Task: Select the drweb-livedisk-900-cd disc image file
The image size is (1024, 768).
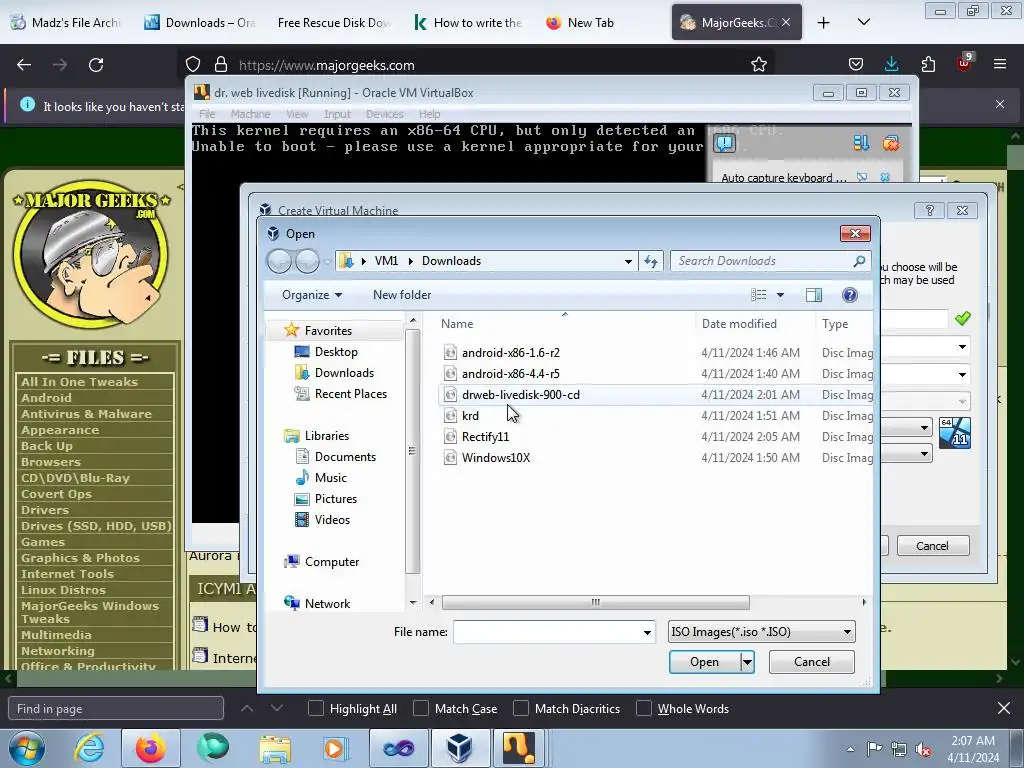Action: coord(520,394)
